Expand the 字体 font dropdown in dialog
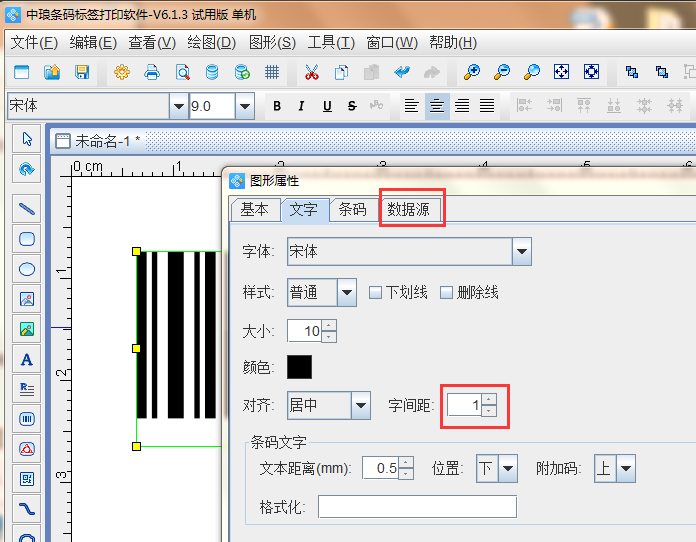Image resolution: width=696 pixels, height=542 pixels. [521, 252]
